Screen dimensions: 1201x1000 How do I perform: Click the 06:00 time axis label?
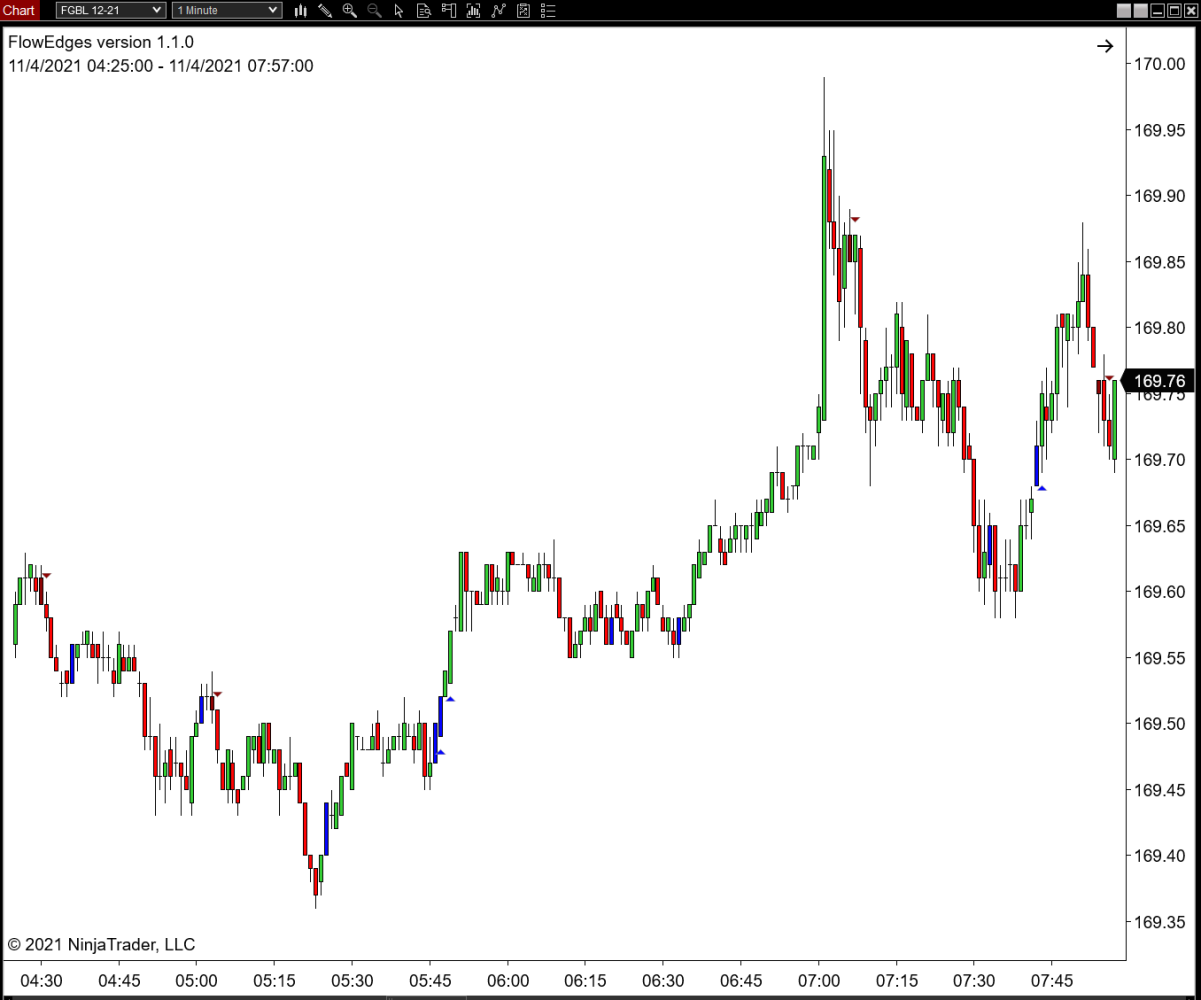507,980
